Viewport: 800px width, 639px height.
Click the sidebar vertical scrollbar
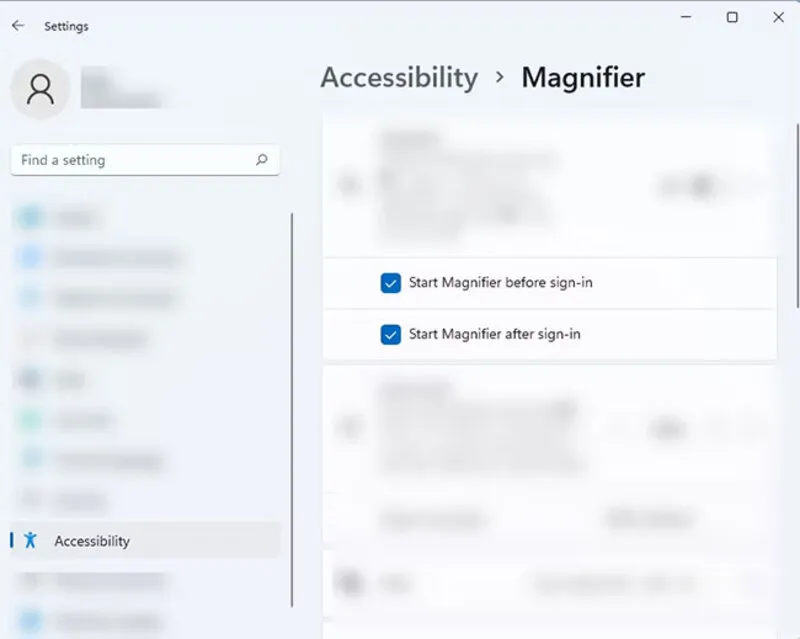tap(292, 400)
